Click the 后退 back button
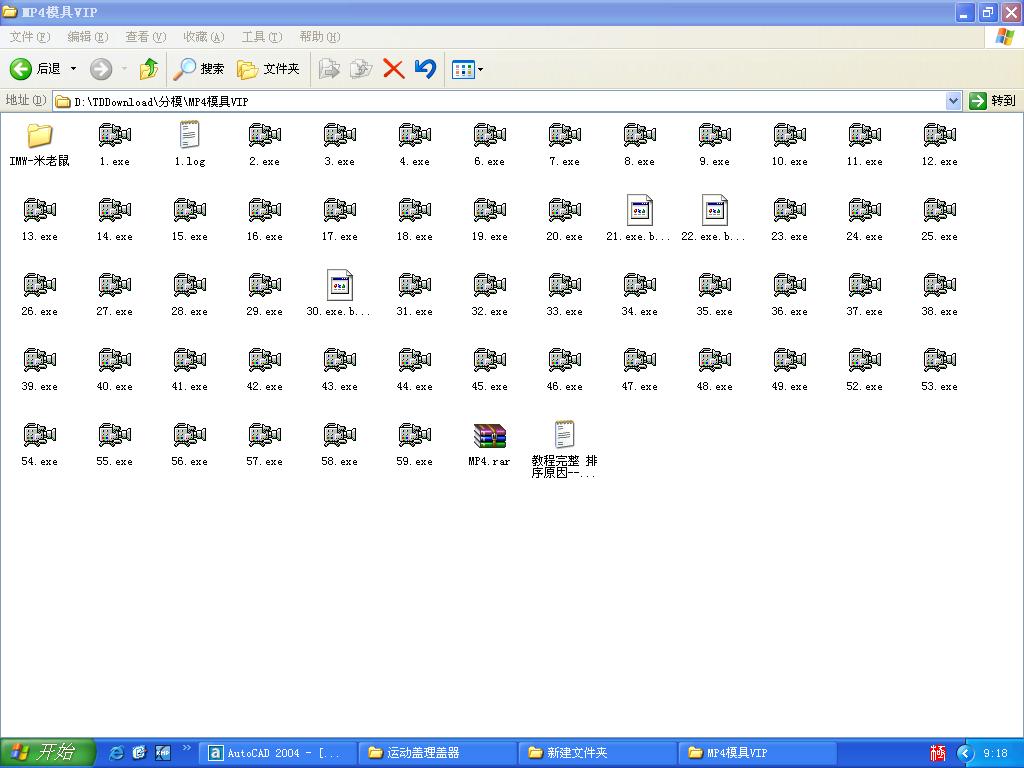The width and height of the screenshot is (1024, 768). click(35, 69)
